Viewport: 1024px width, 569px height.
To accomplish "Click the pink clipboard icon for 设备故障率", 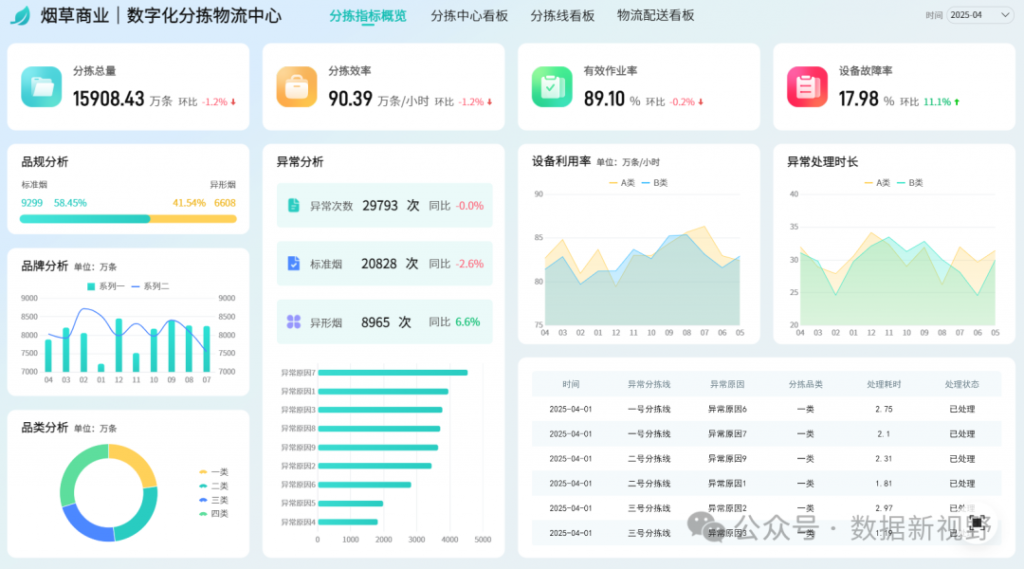I will (x=807, y=87).
